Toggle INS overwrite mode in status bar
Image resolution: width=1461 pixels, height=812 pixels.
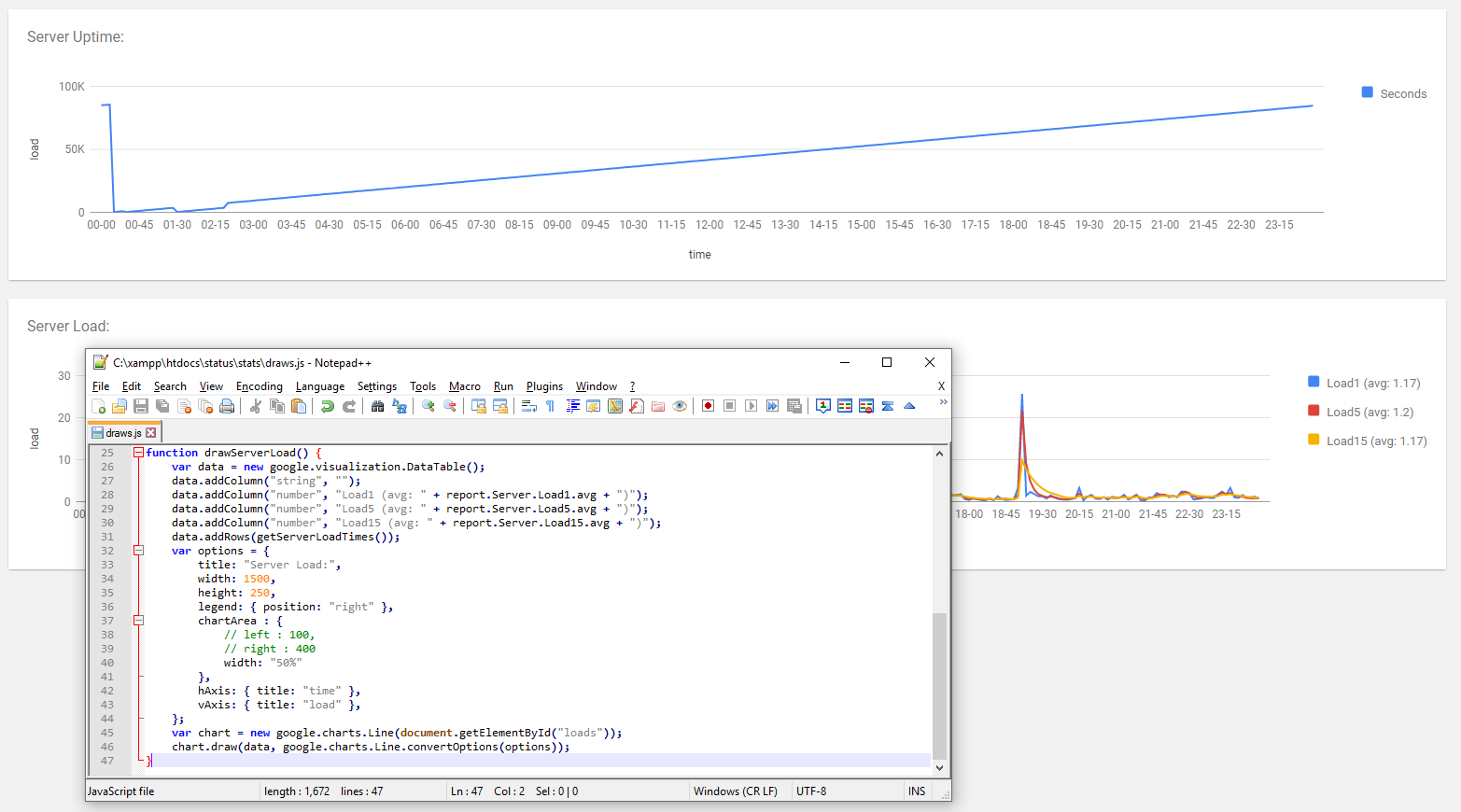click(917, 791)
